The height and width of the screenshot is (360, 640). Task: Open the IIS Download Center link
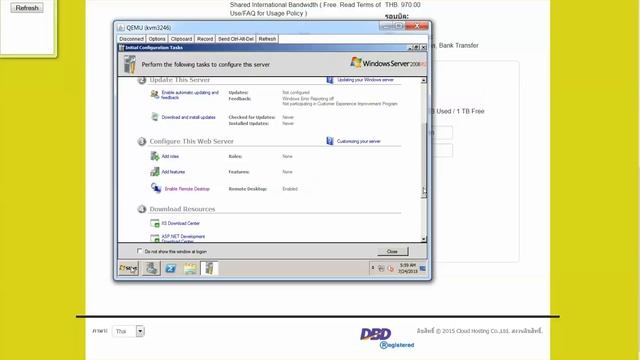[180, 223]
